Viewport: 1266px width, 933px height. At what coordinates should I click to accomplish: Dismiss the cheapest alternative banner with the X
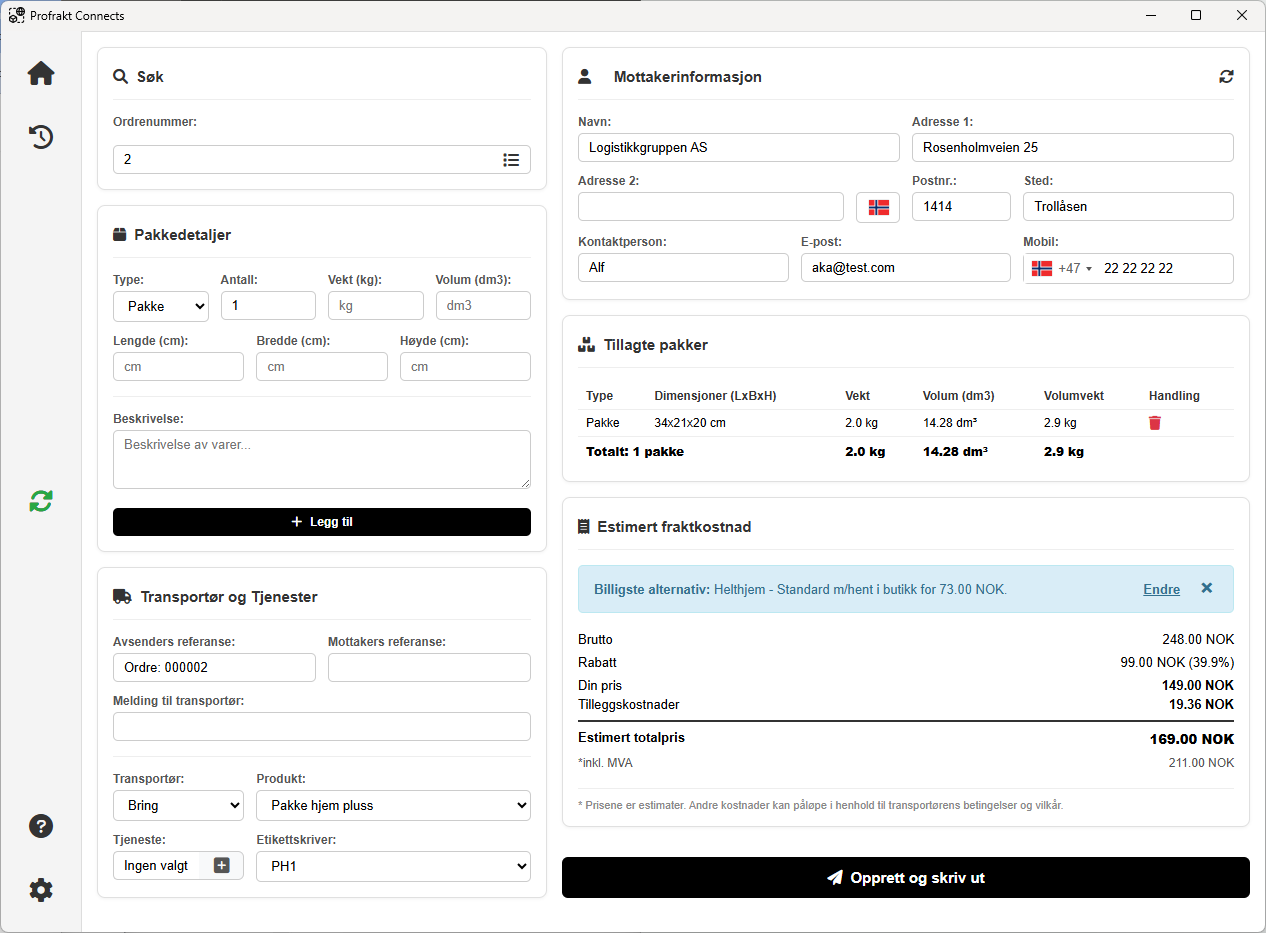click(x=1206, y=589)
